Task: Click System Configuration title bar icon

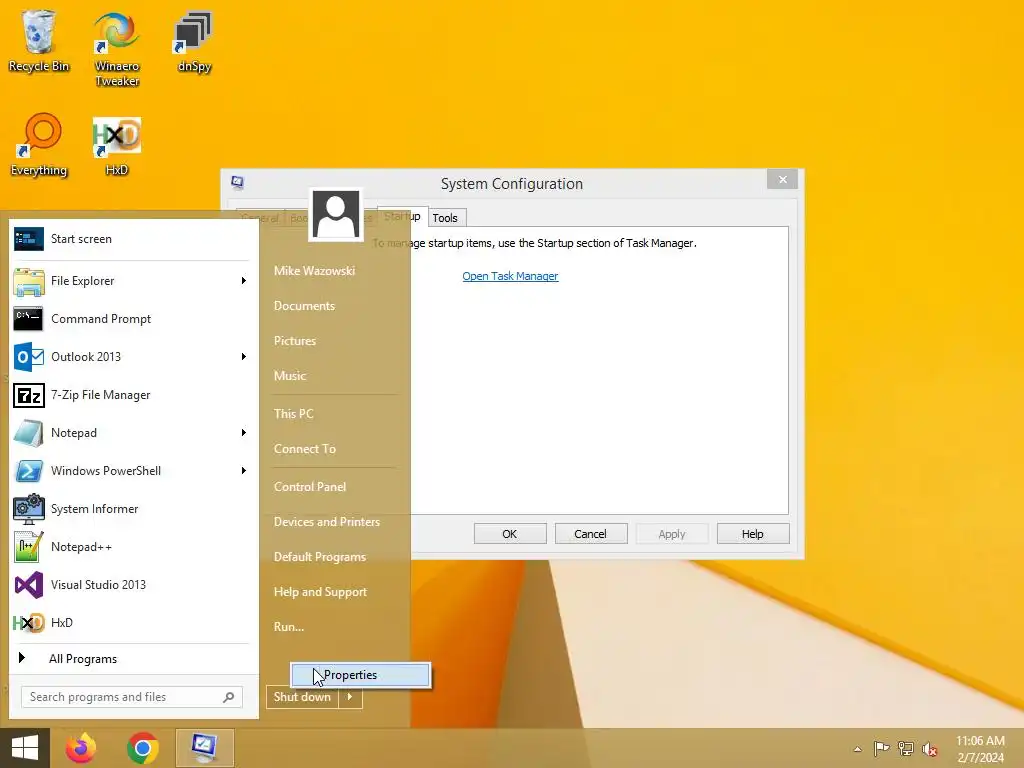Action: (x=238, y=182)
